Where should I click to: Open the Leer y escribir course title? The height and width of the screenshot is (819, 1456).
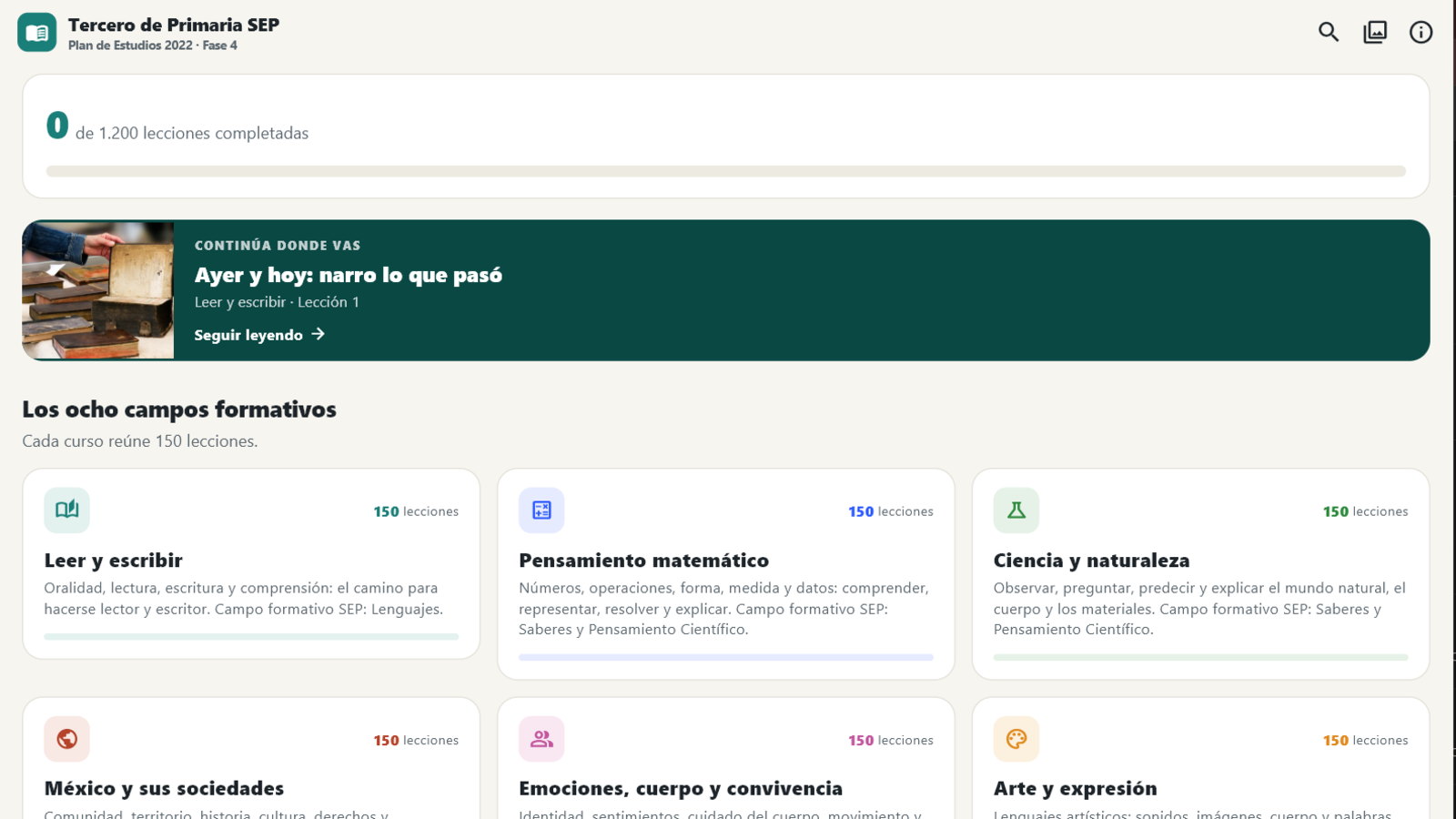113,561
